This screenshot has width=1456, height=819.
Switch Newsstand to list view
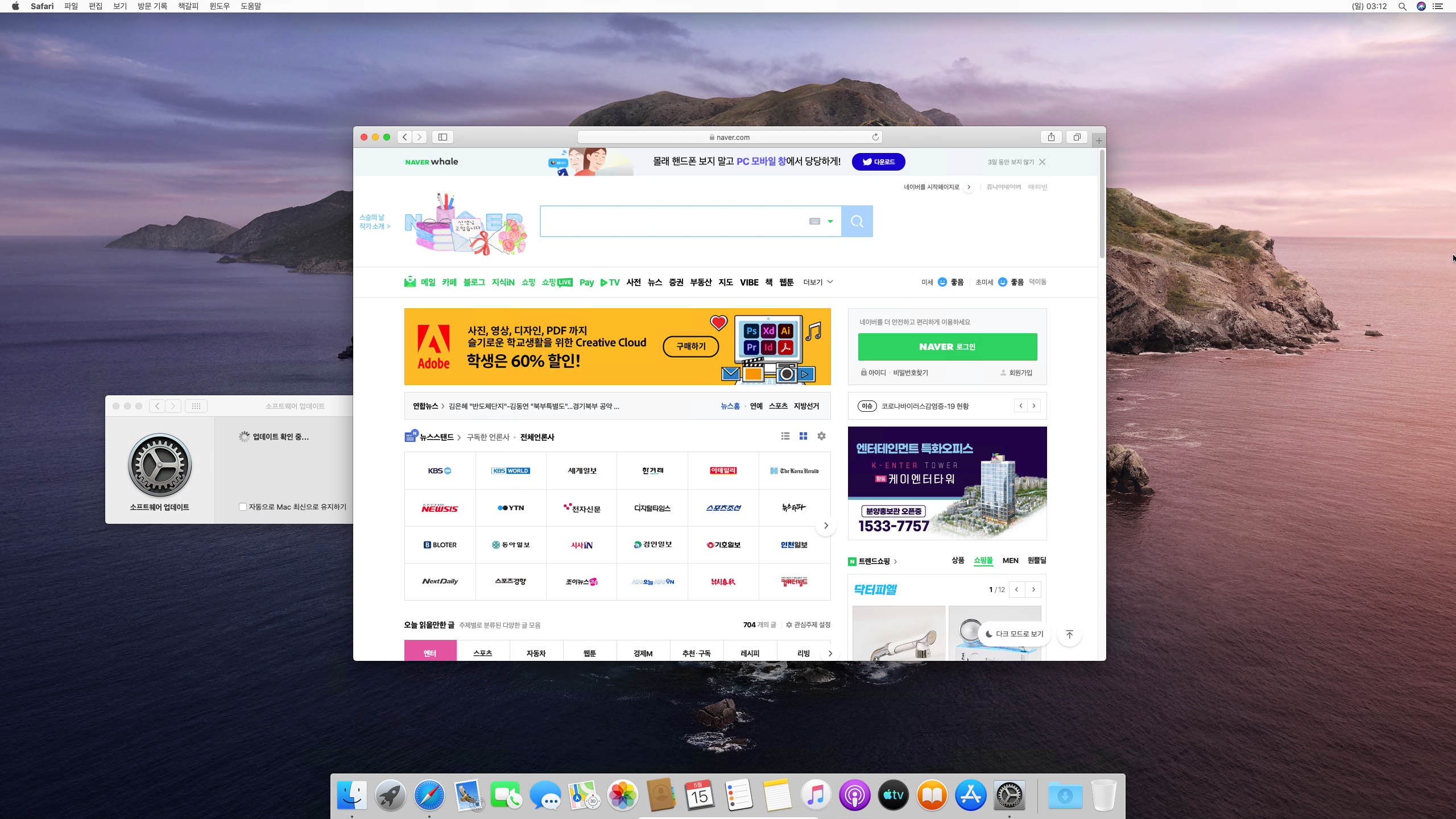point(785,436)
